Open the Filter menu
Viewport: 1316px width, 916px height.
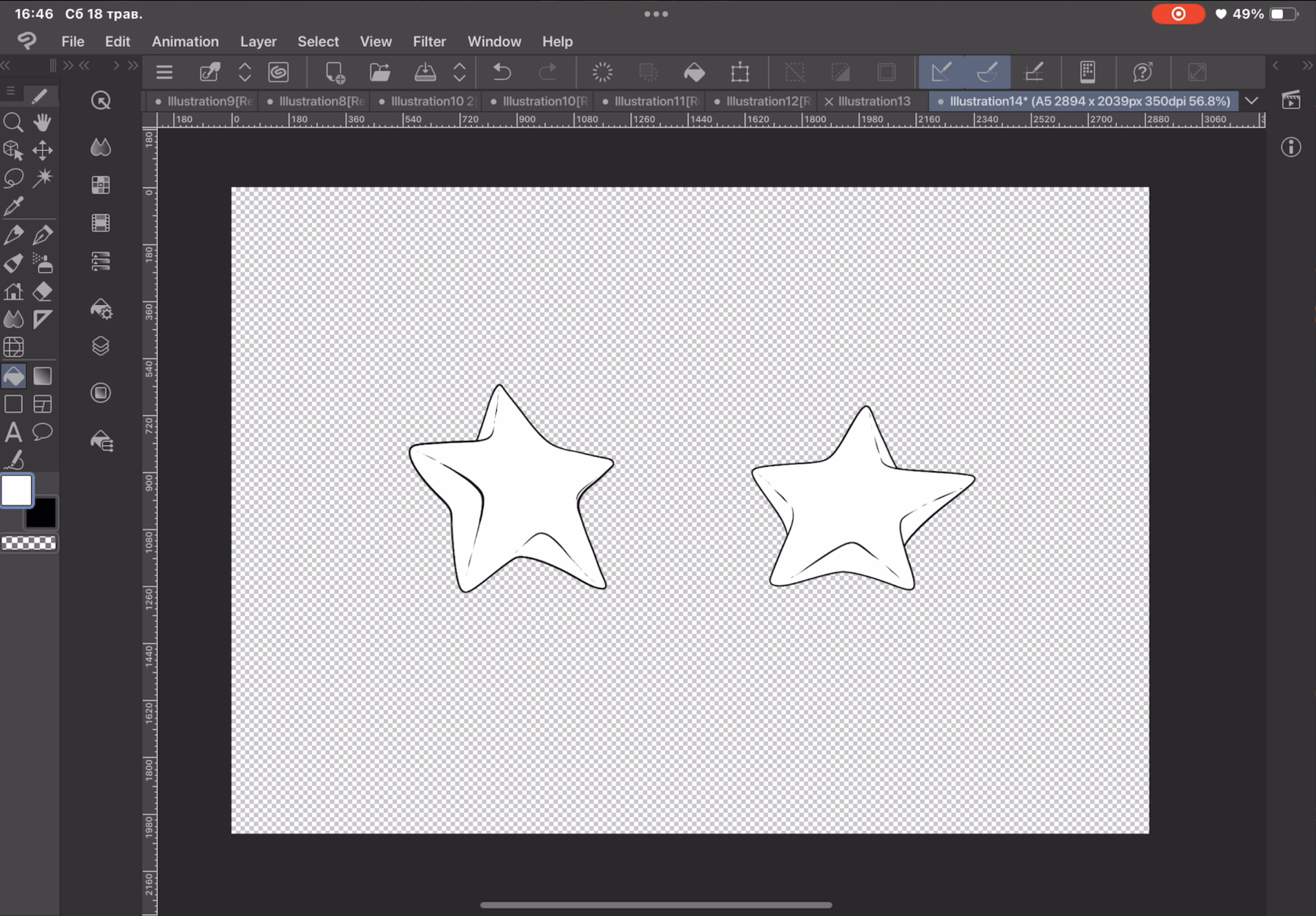coord(429,41)
